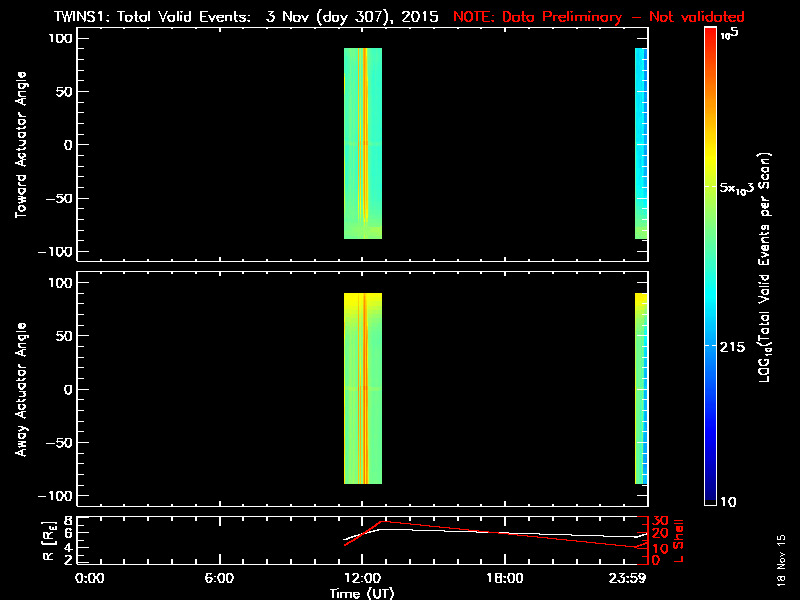Select the "0:00" time tick label

click(x=90, y=578)
